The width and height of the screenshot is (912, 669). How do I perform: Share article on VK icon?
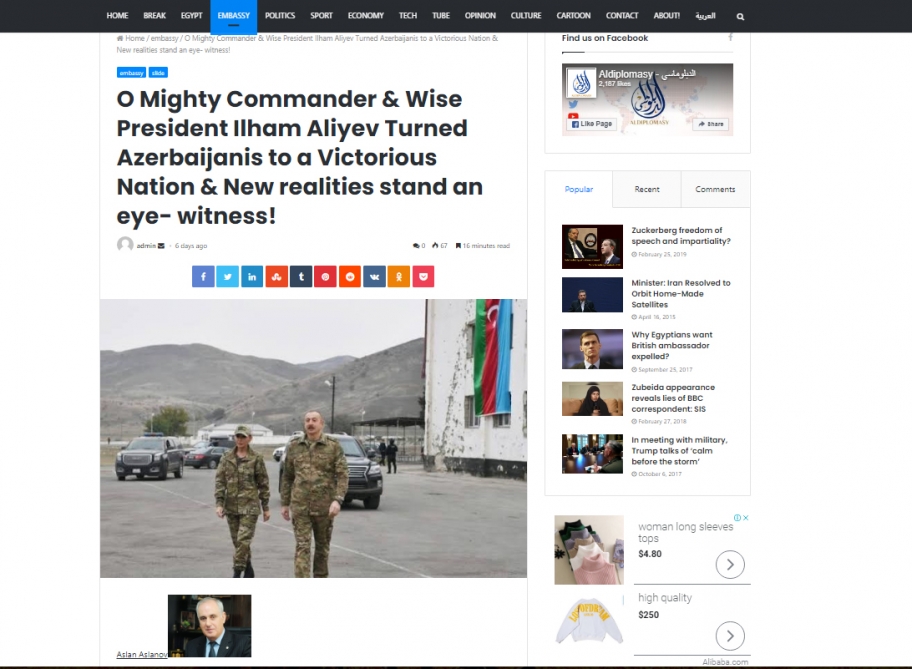374,277
